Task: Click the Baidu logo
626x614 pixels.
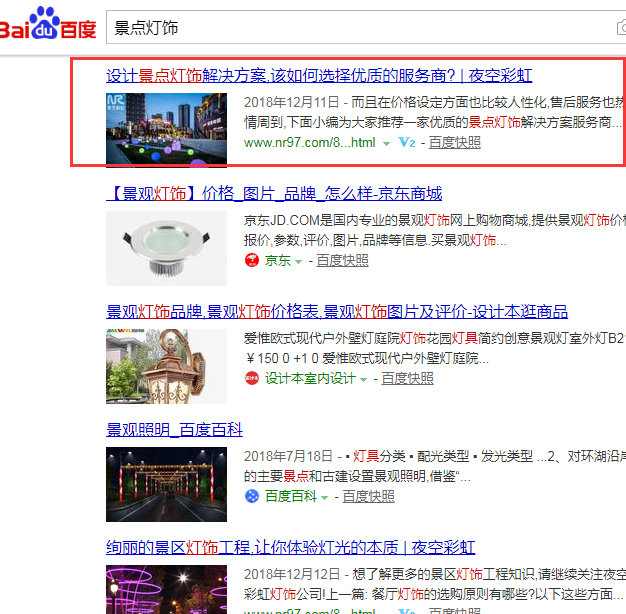Action: pos(48,24)
